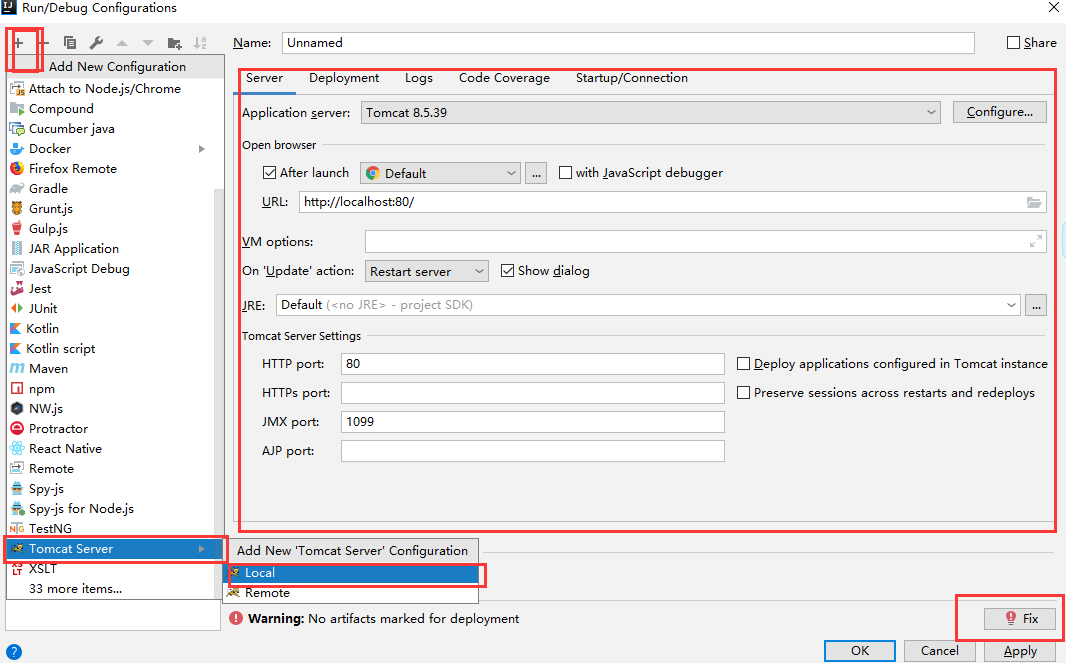
Task: Open the Default browser dropdown
Action: coord(441,173)
